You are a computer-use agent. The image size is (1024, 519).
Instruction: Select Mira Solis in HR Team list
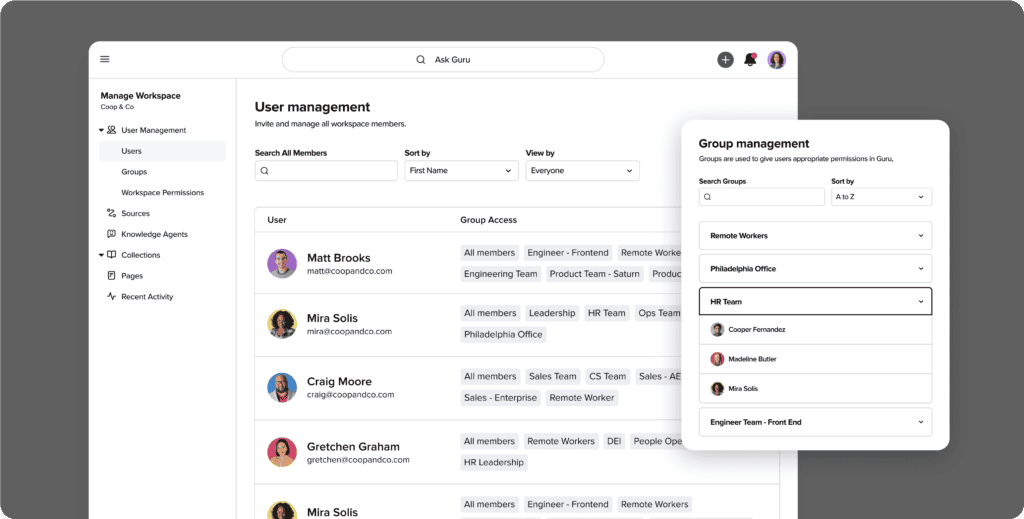tap(816, 388)
